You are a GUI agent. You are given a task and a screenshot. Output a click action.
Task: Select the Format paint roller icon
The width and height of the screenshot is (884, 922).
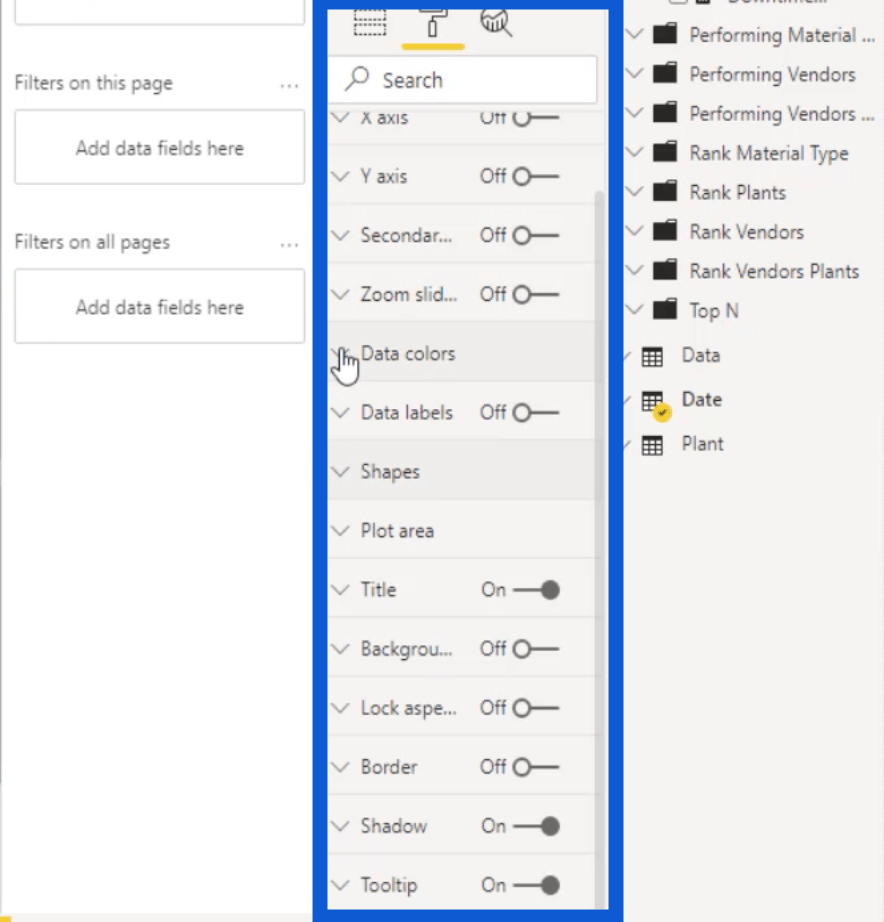[433, 24]
